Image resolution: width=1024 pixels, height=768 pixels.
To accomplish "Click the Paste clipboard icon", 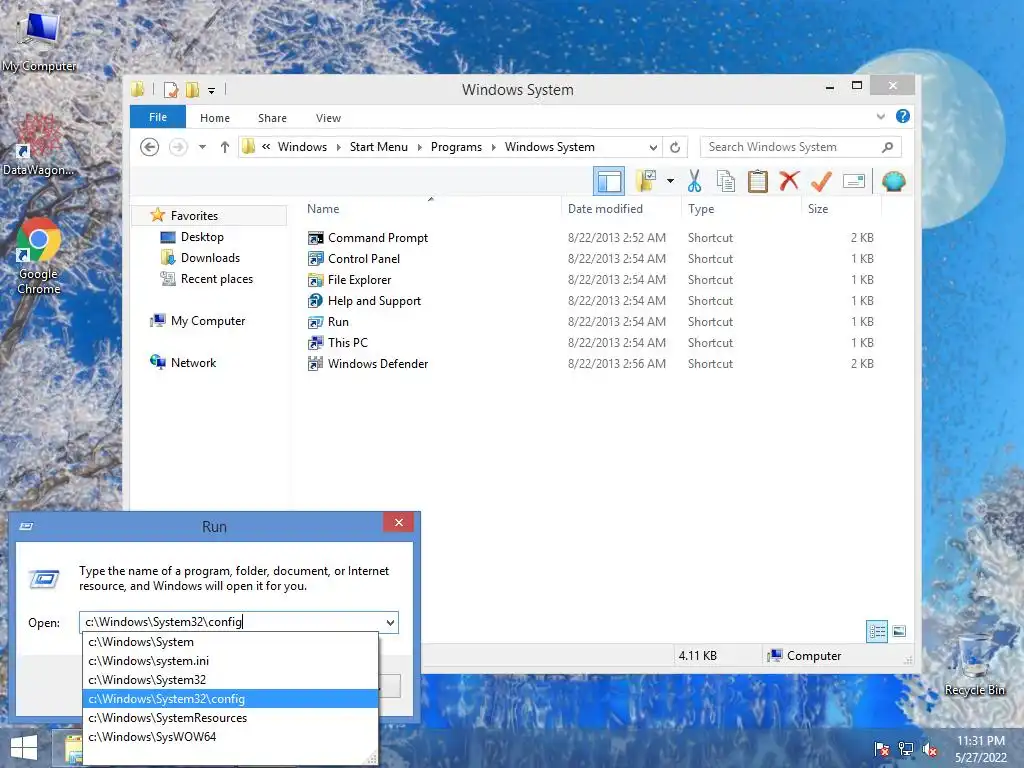I will (x=758, y=181).
